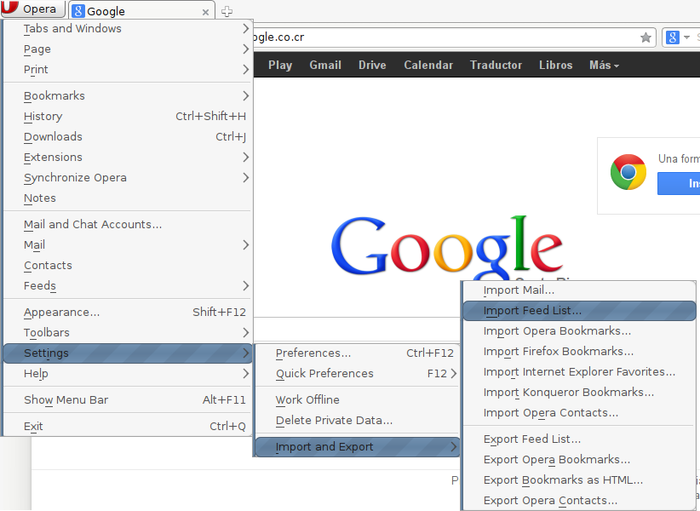Image resolution: width=700 pixels, height=511 pixels.
Task: Click the Chrome logo icon
Action: 628,172
